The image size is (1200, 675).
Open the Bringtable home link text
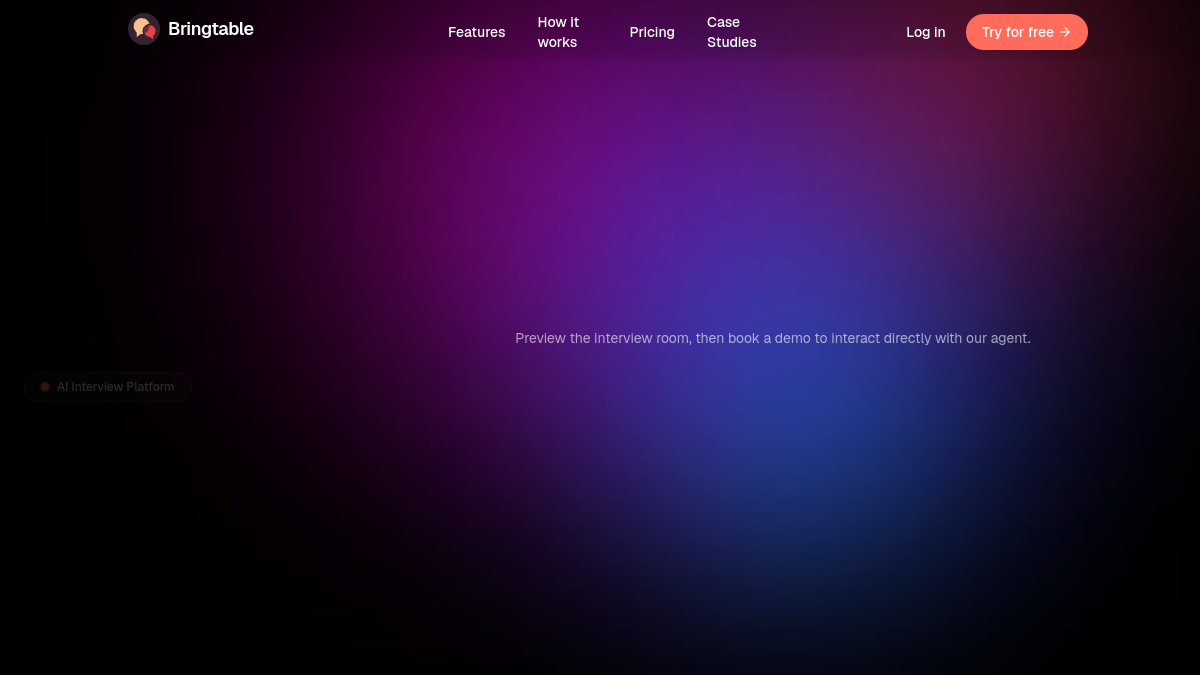click(211, 29)
